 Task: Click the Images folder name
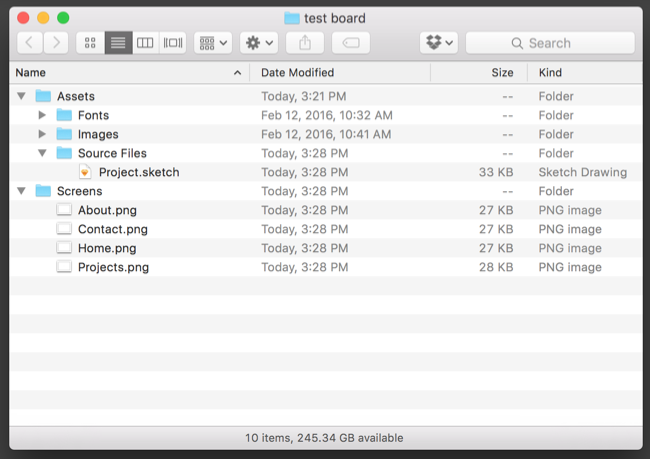click(x=98, y=134)
